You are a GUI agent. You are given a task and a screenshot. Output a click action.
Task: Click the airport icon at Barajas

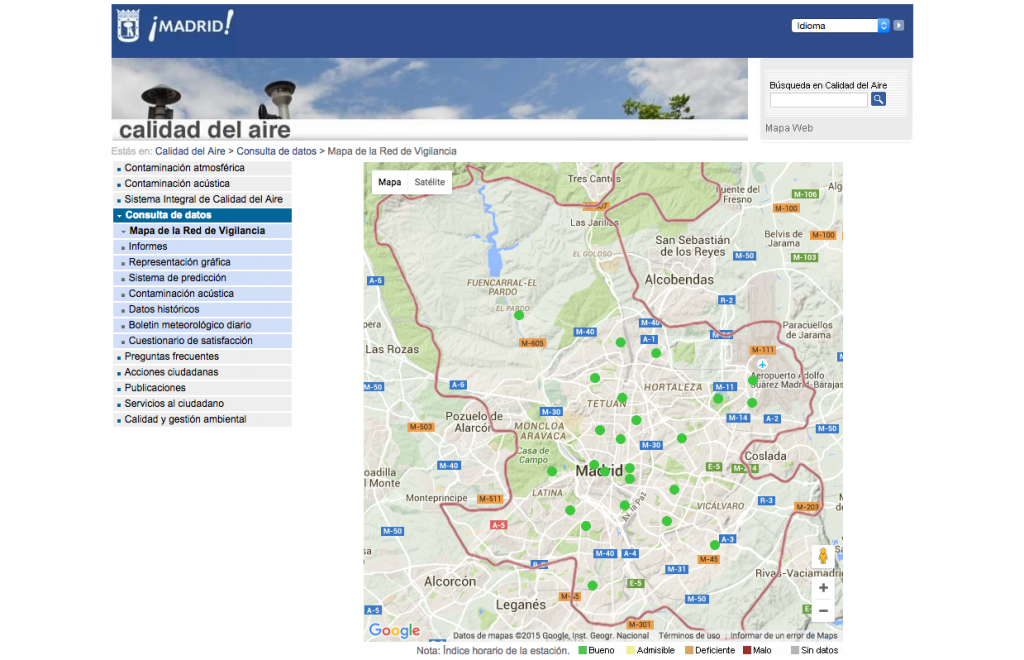click(762, 364)
